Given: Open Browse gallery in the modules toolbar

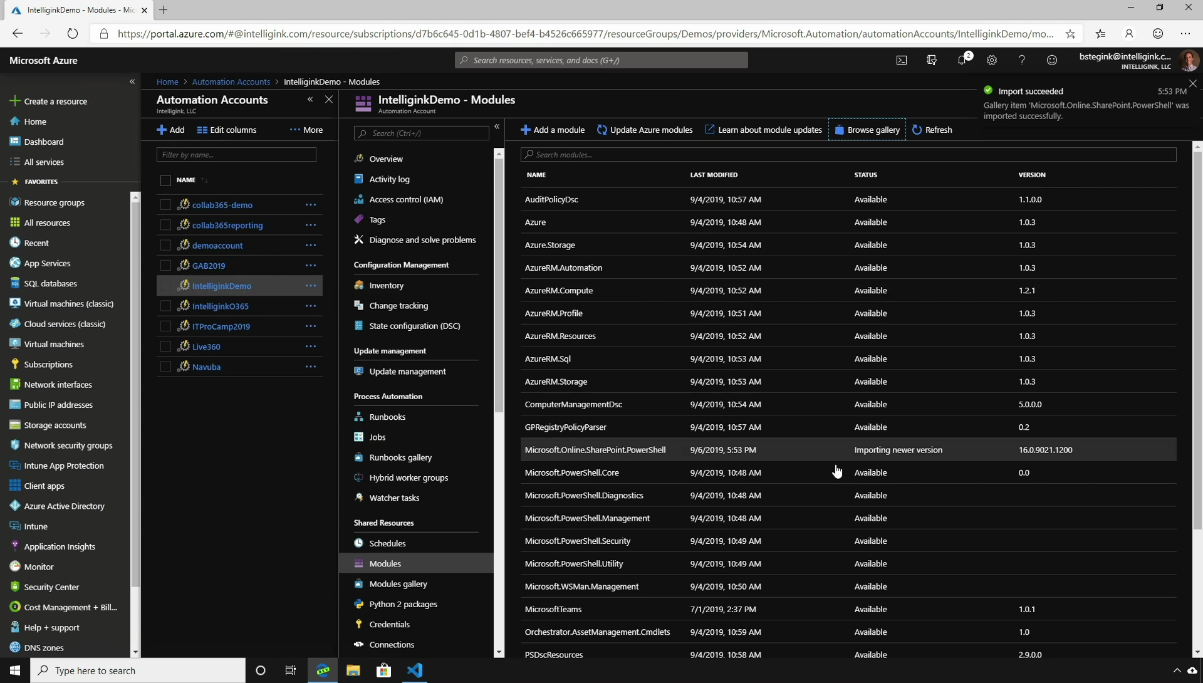Looking at the screenshot, I should tap(867, 130).
